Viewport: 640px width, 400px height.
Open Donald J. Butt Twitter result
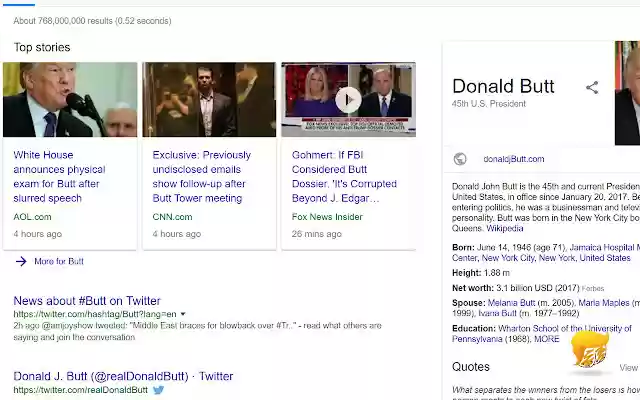[x=123, y=376]
